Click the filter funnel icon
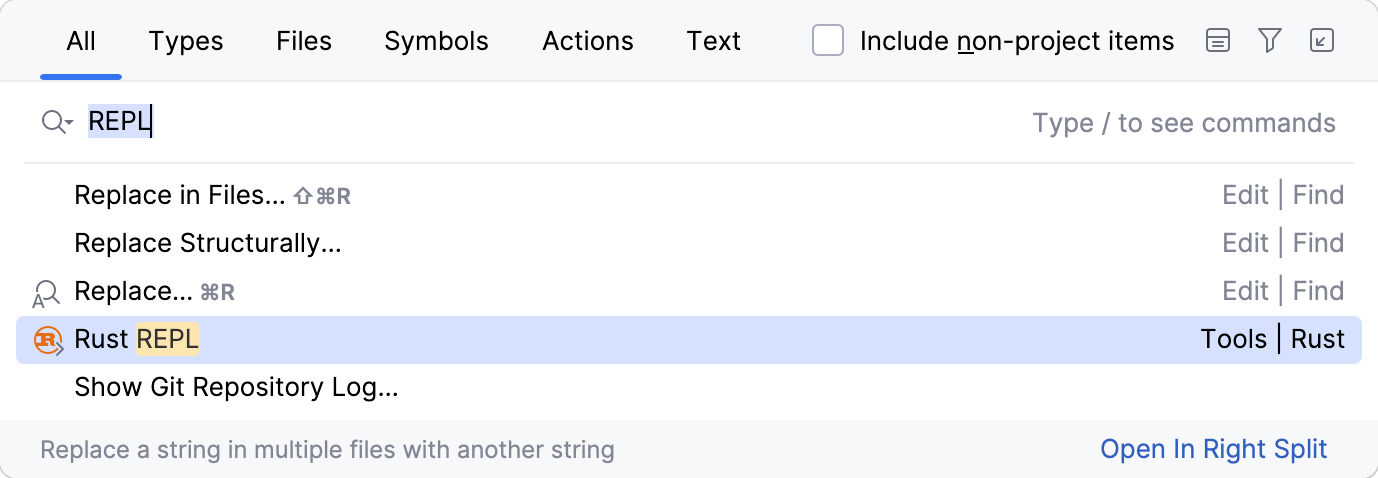The height and width of the screenshot is (478, 1378). [1270, 41]
